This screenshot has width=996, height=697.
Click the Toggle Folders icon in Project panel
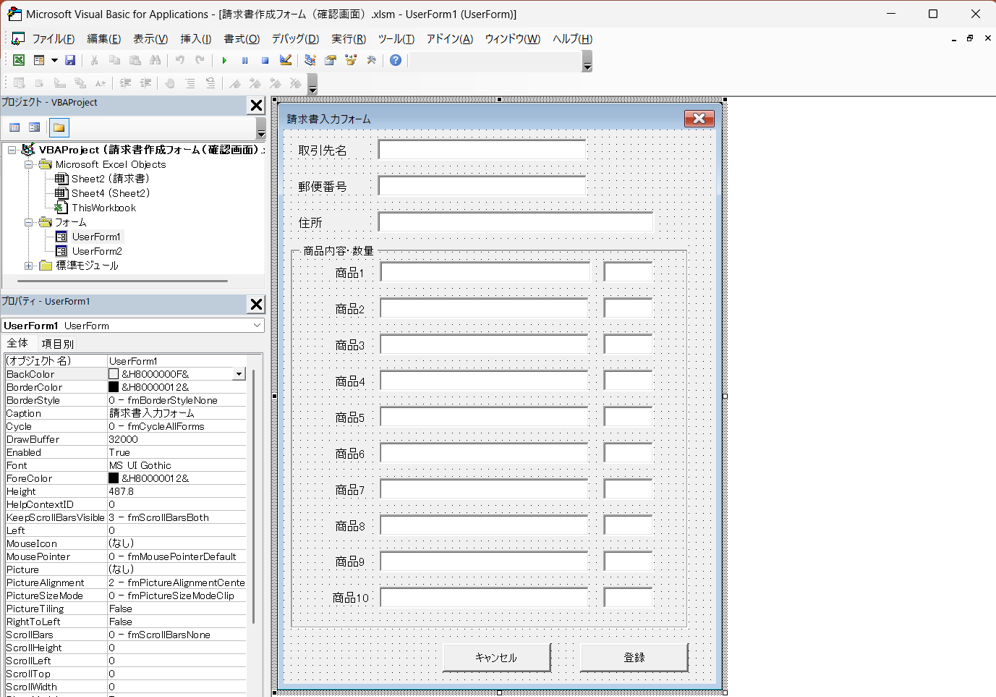point(59,127)
